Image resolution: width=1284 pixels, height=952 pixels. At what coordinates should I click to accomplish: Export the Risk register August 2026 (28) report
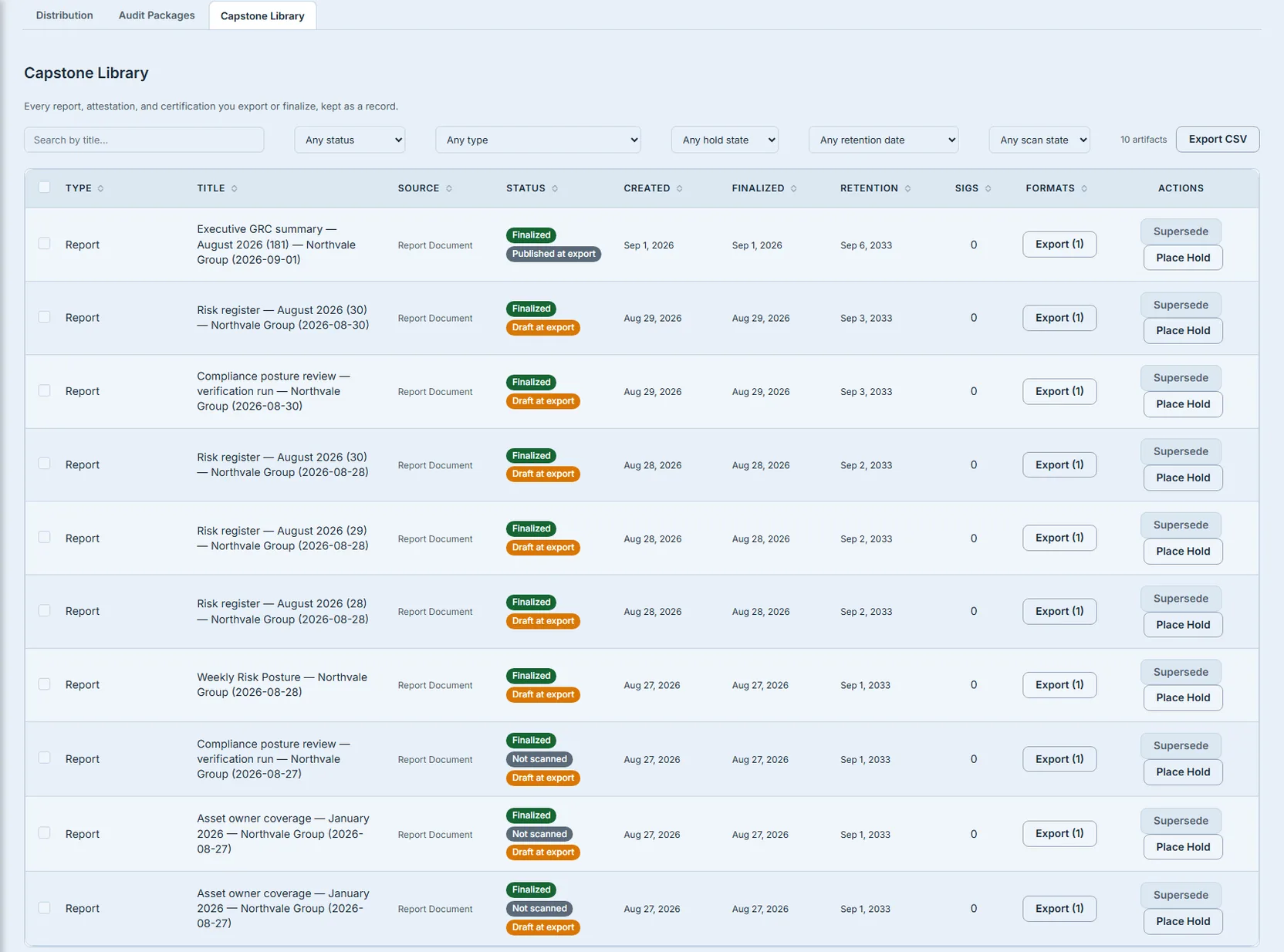[x=1059, y=612]
